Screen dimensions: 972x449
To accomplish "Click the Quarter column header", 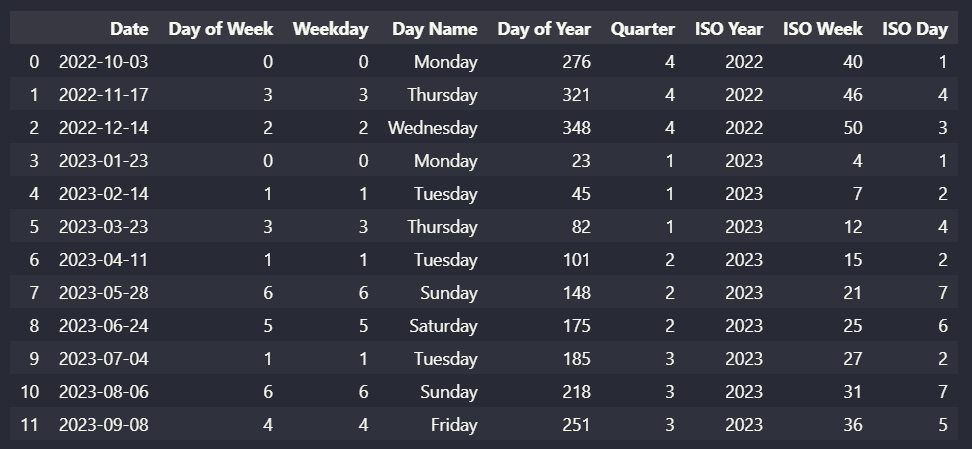I will (642, 29).
